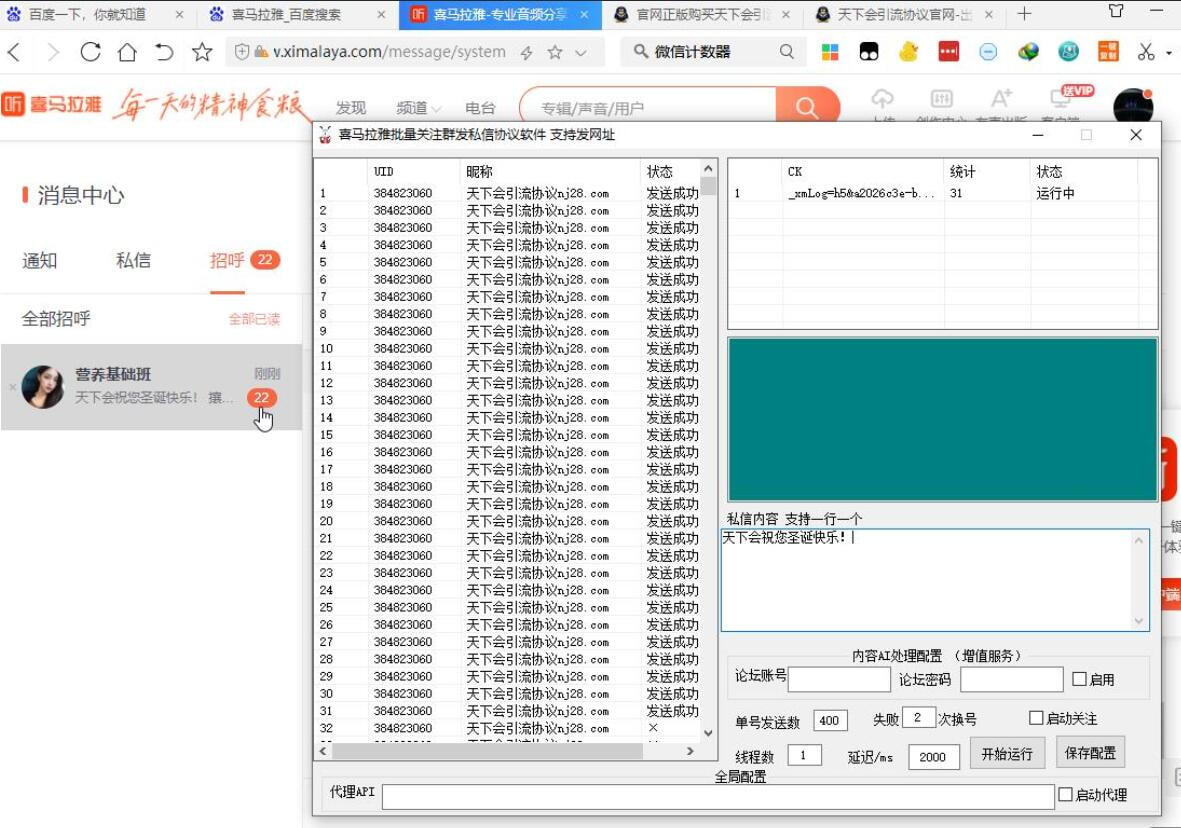Click the orange square extension icon

coord(1108,51)
